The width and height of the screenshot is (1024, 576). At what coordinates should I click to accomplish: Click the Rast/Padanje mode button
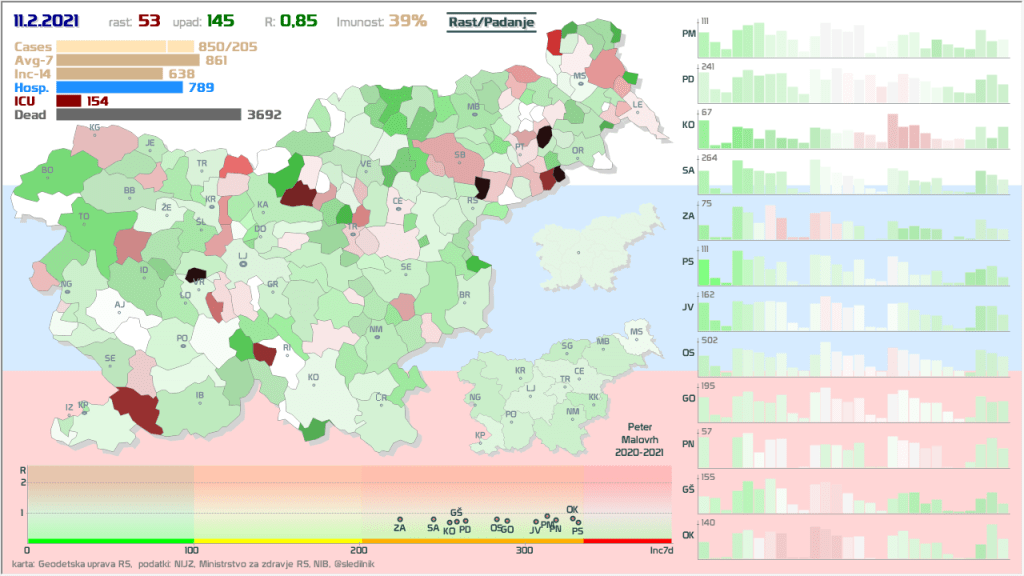click(x=491, y=21)
